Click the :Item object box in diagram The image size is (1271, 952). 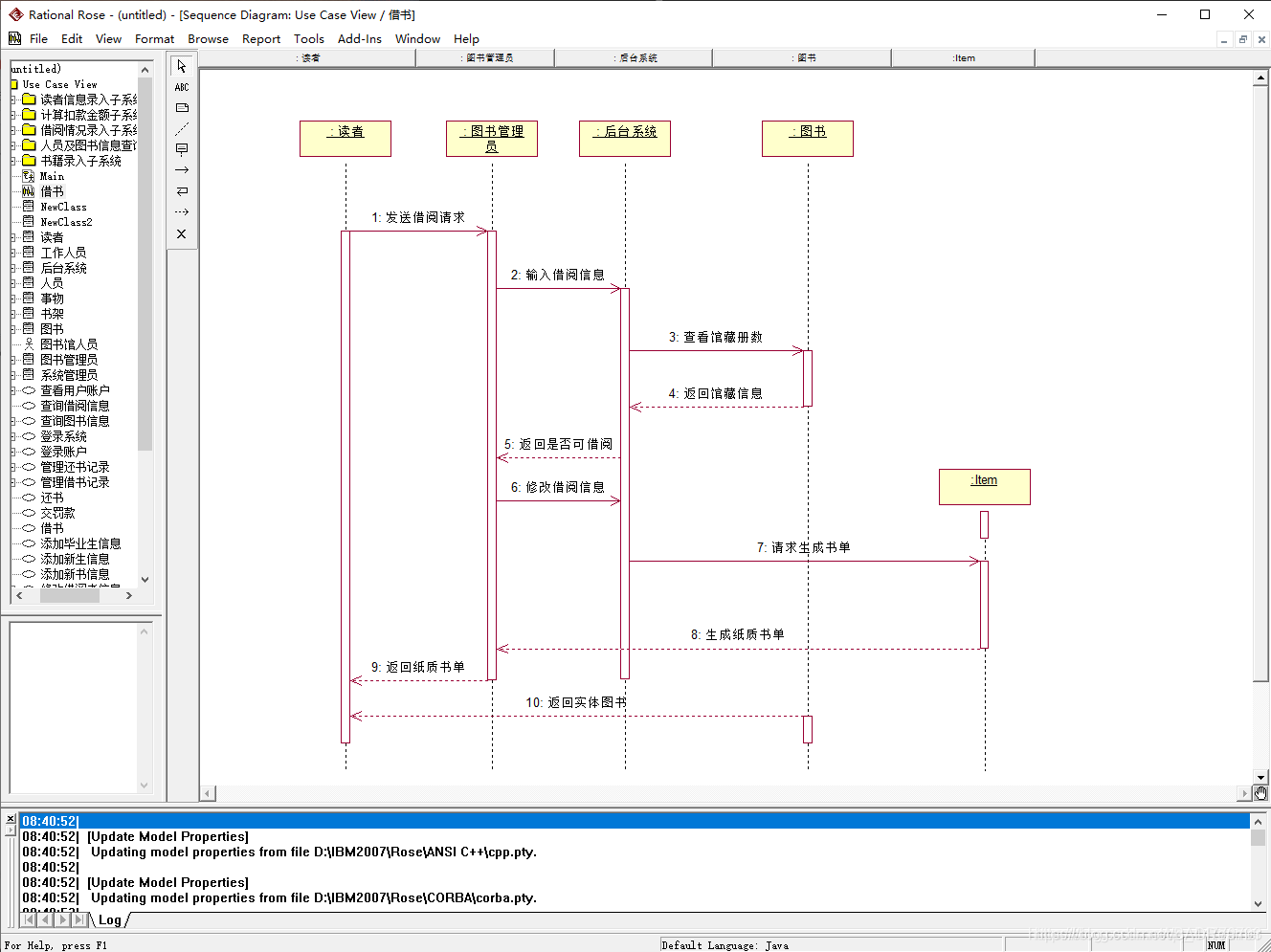tap(985, 486)
